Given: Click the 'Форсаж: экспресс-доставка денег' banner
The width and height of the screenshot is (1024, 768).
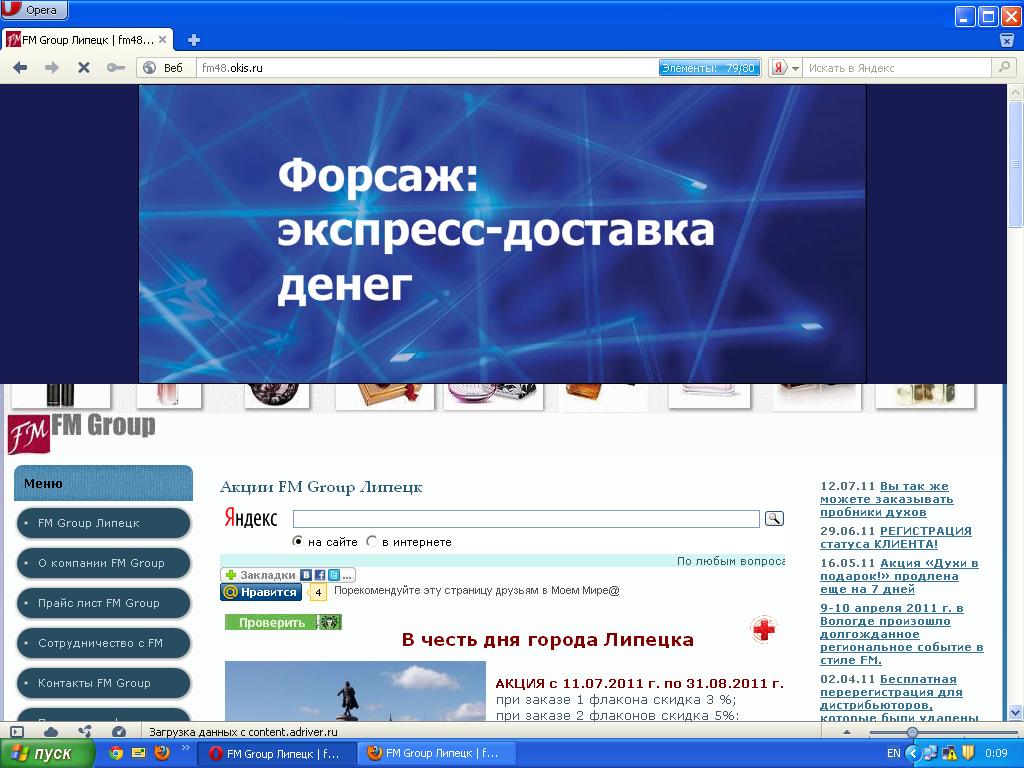Looking at the screenshot, I should click(x=502, y=233).
